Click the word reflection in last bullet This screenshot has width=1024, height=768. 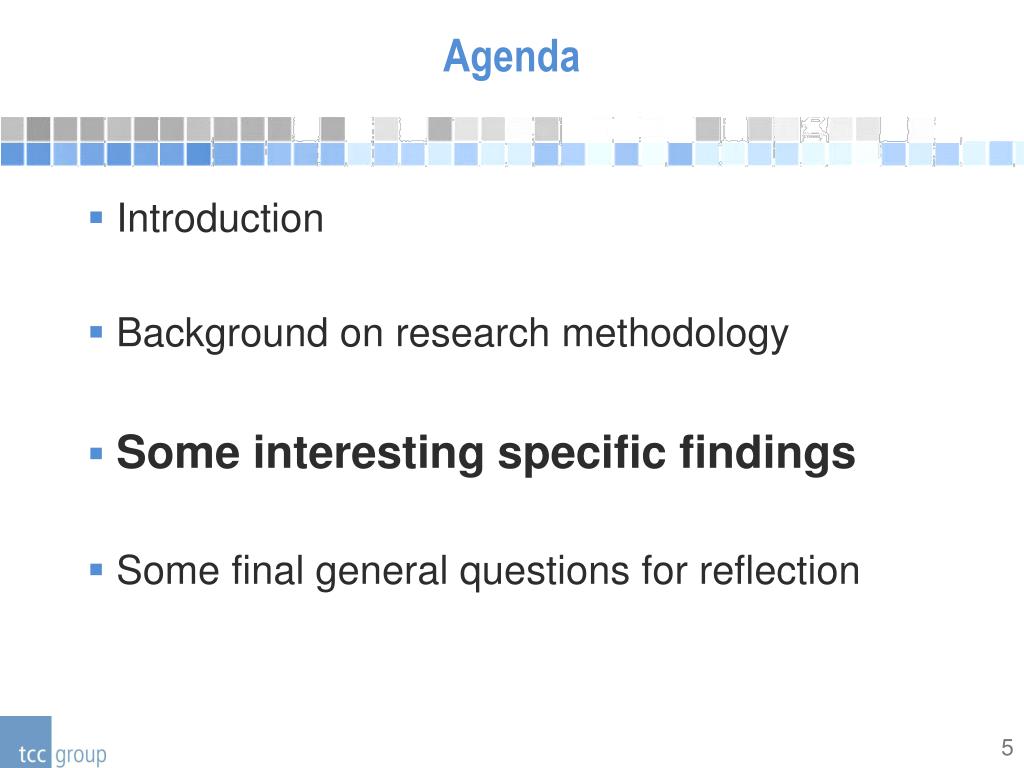pos(779,570)
